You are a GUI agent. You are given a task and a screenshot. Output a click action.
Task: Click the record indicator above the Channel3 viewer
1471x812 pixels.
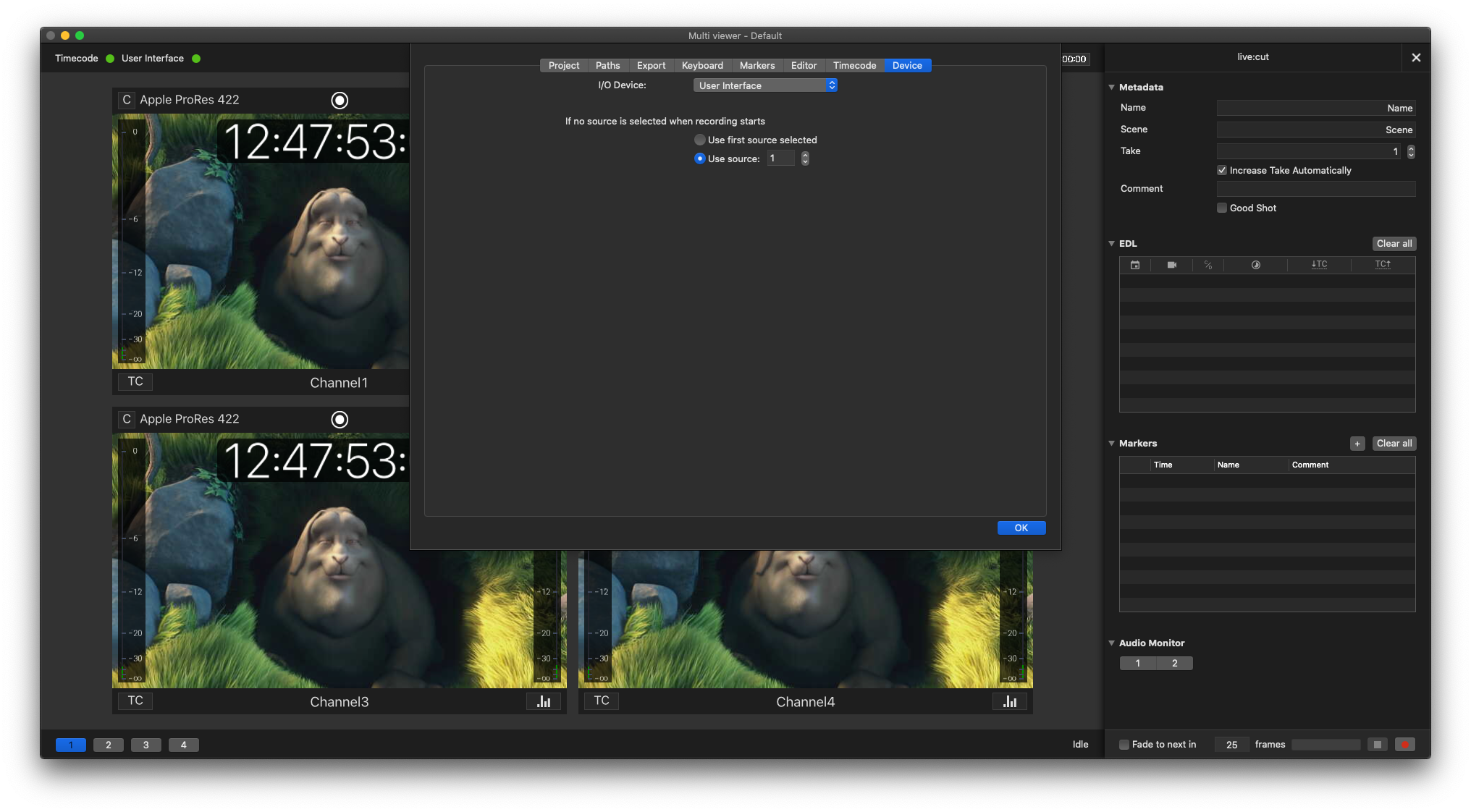pyautogui.click(x=340, y=420)
